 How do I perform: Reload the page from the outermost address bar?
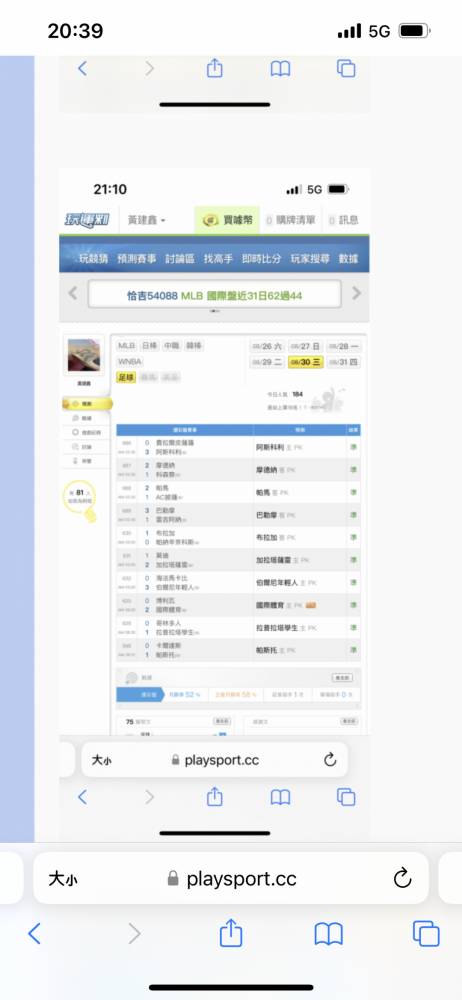click(402, 879)
